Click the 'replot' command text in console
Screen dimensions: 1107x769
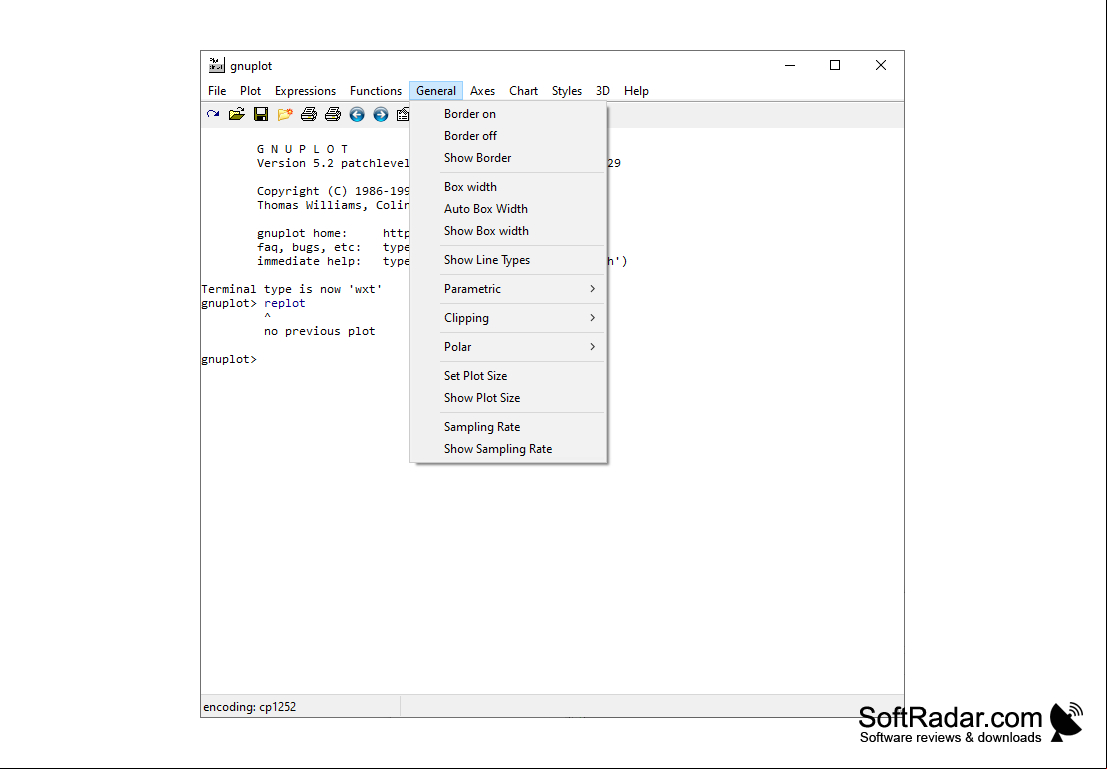(x=285, y=303)
